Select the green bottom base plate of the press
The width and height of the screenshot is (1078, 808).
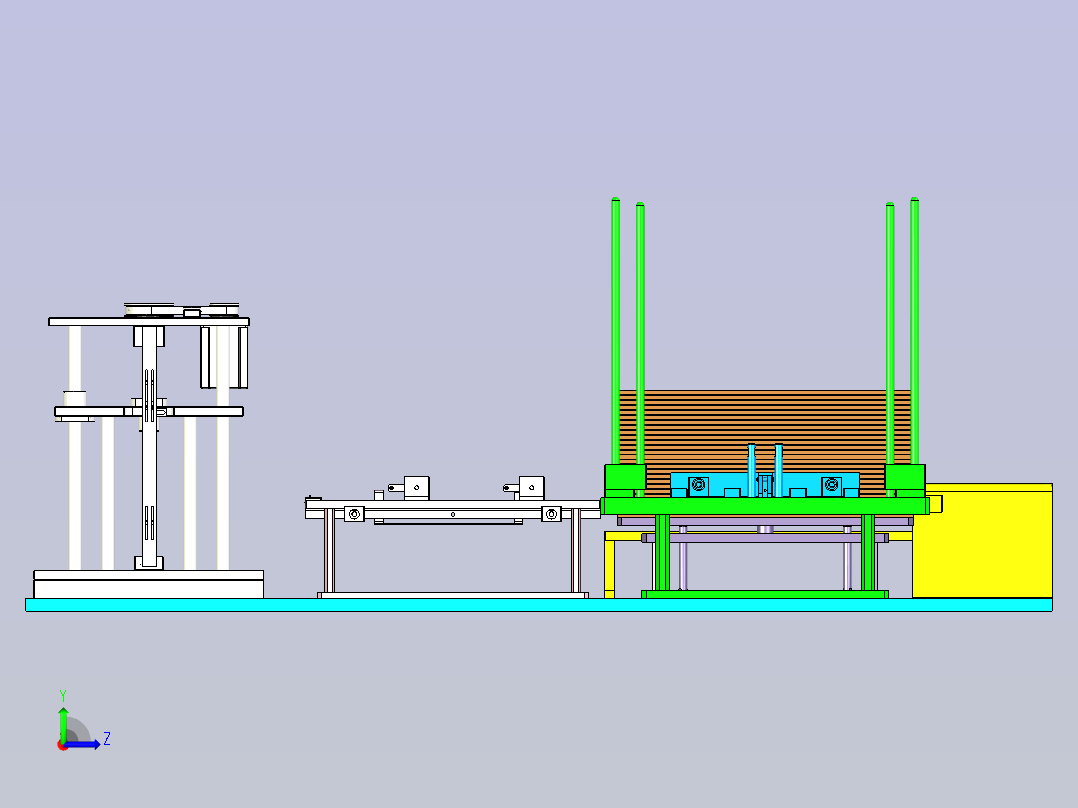pyautogui.click(x=764, y=594)
